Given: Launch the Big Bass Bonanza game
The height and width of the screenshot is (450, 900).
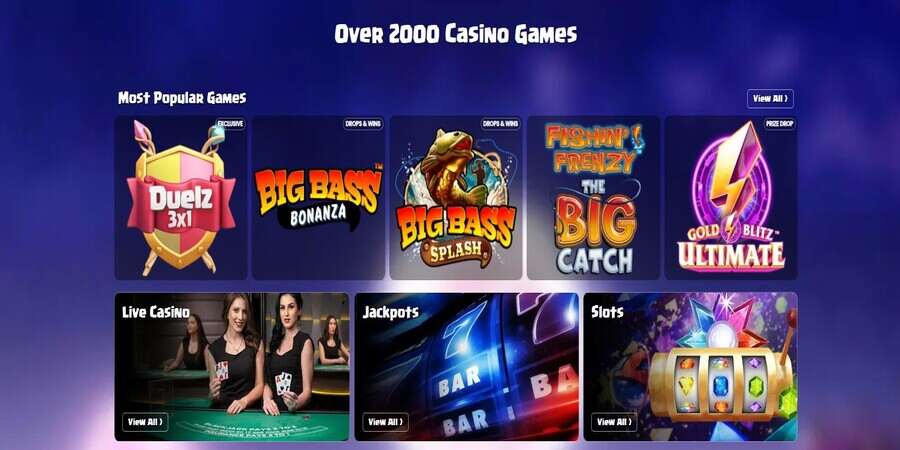Looking at the screenshot, I should (319, 197).
